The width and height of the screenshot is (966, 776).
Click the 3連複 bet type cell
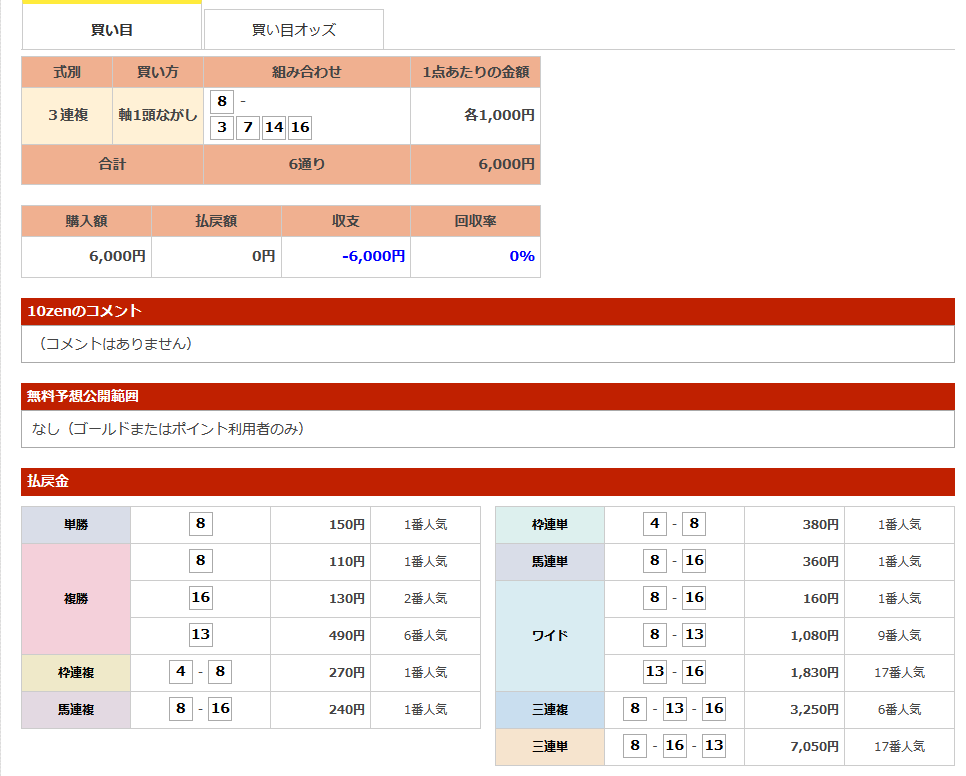click(x=67, y=115)
